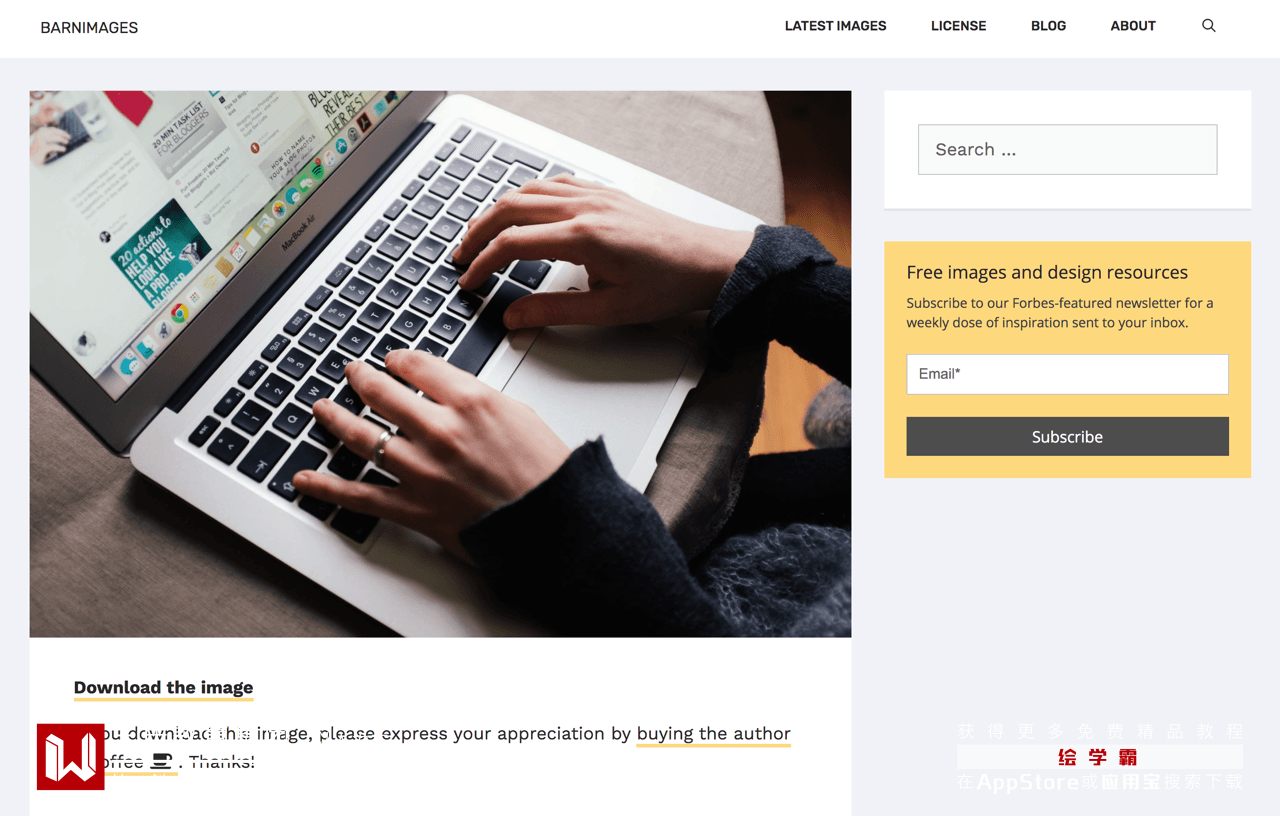Follow the buying the author link
The height and width of the screenshot is (816, 1280).
tap(713, 733)
